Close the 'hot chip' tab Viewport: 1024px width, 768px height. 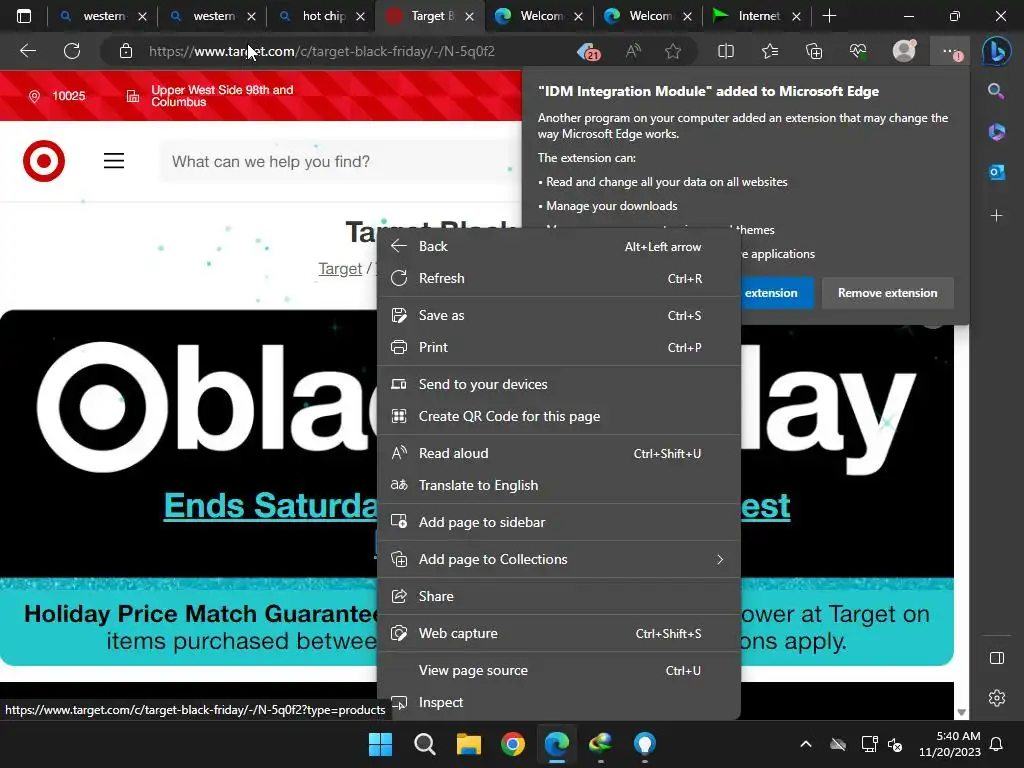(360, 16)
